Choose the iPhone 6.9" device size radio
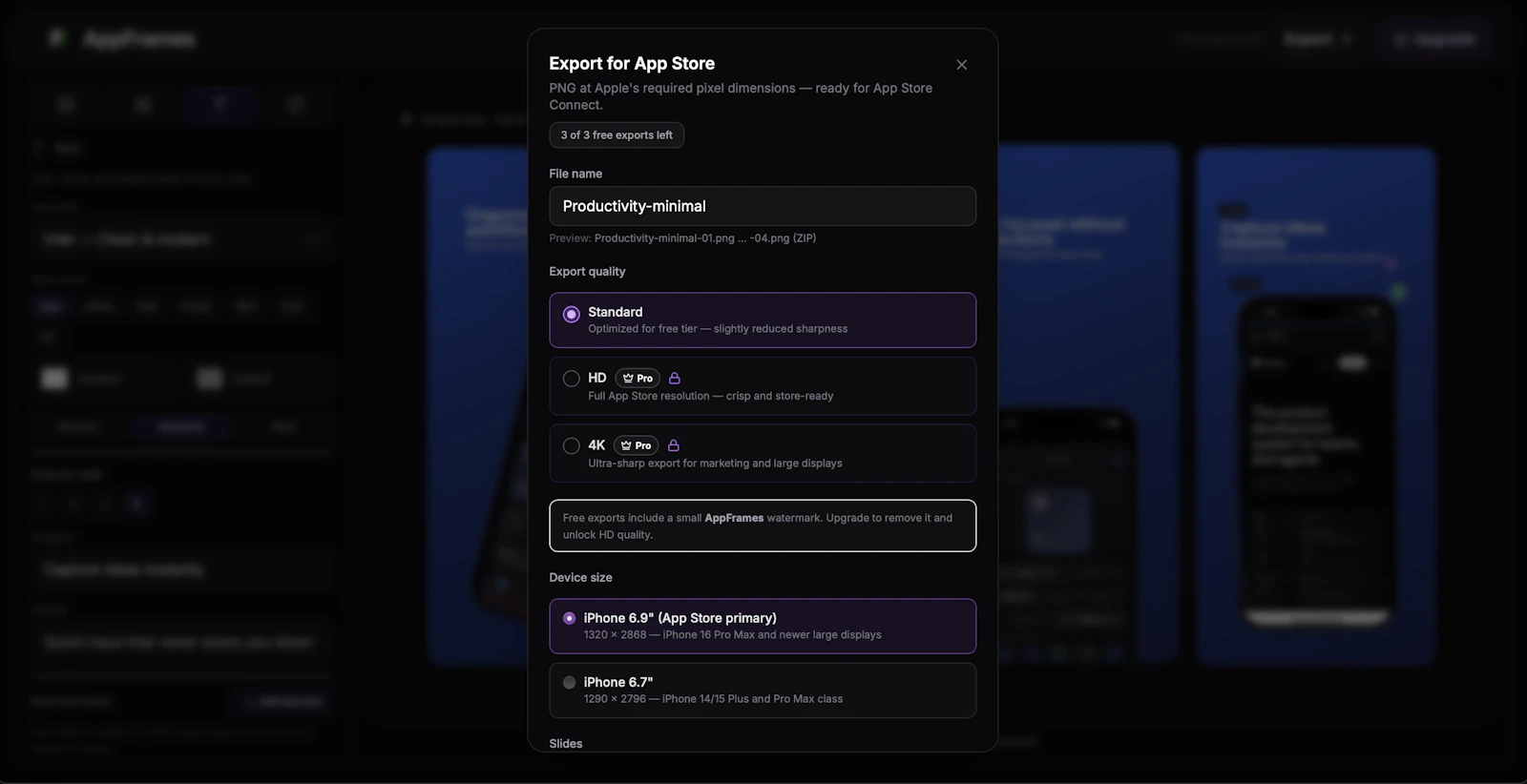The image size is (1527, 784). click(x=569, y=618)
